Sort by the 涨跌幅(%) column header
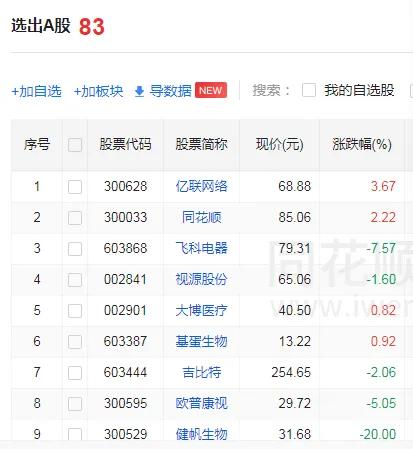 click(362, 145)
